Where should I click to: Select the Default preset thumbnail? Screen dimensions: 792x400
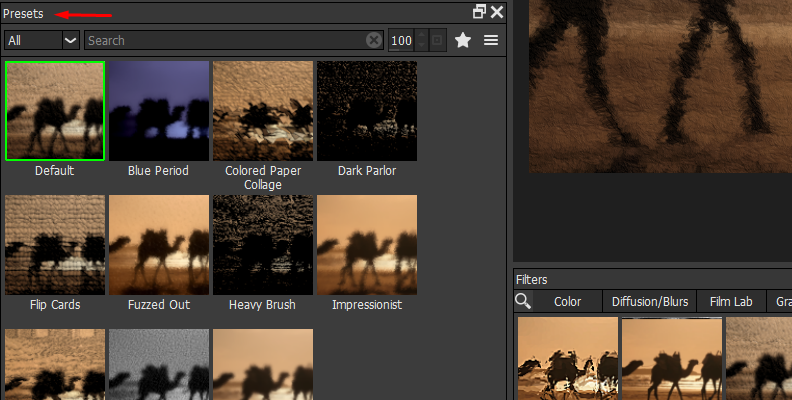click(x=55, y=111)
